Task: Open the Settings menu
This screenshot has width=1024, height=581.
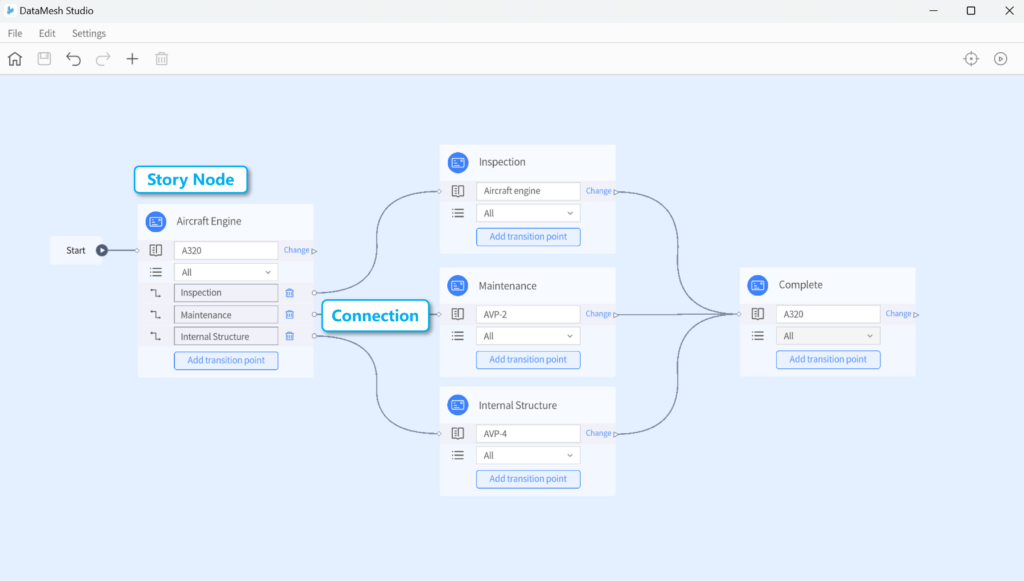Action: pyautogui.click(x=88, y=33)
